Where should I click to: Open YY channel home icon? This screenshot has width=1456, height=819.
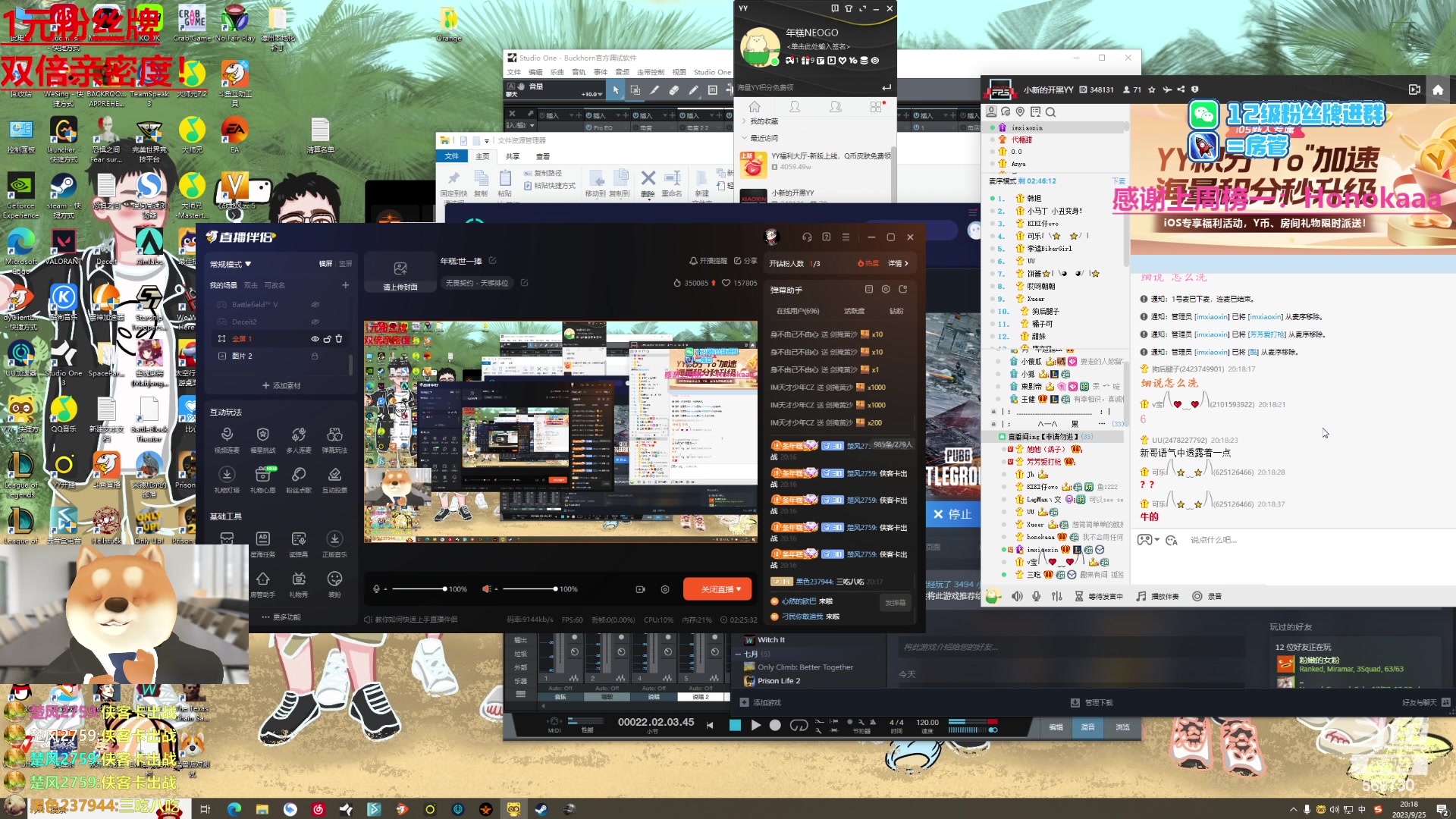coord(1438,89)
